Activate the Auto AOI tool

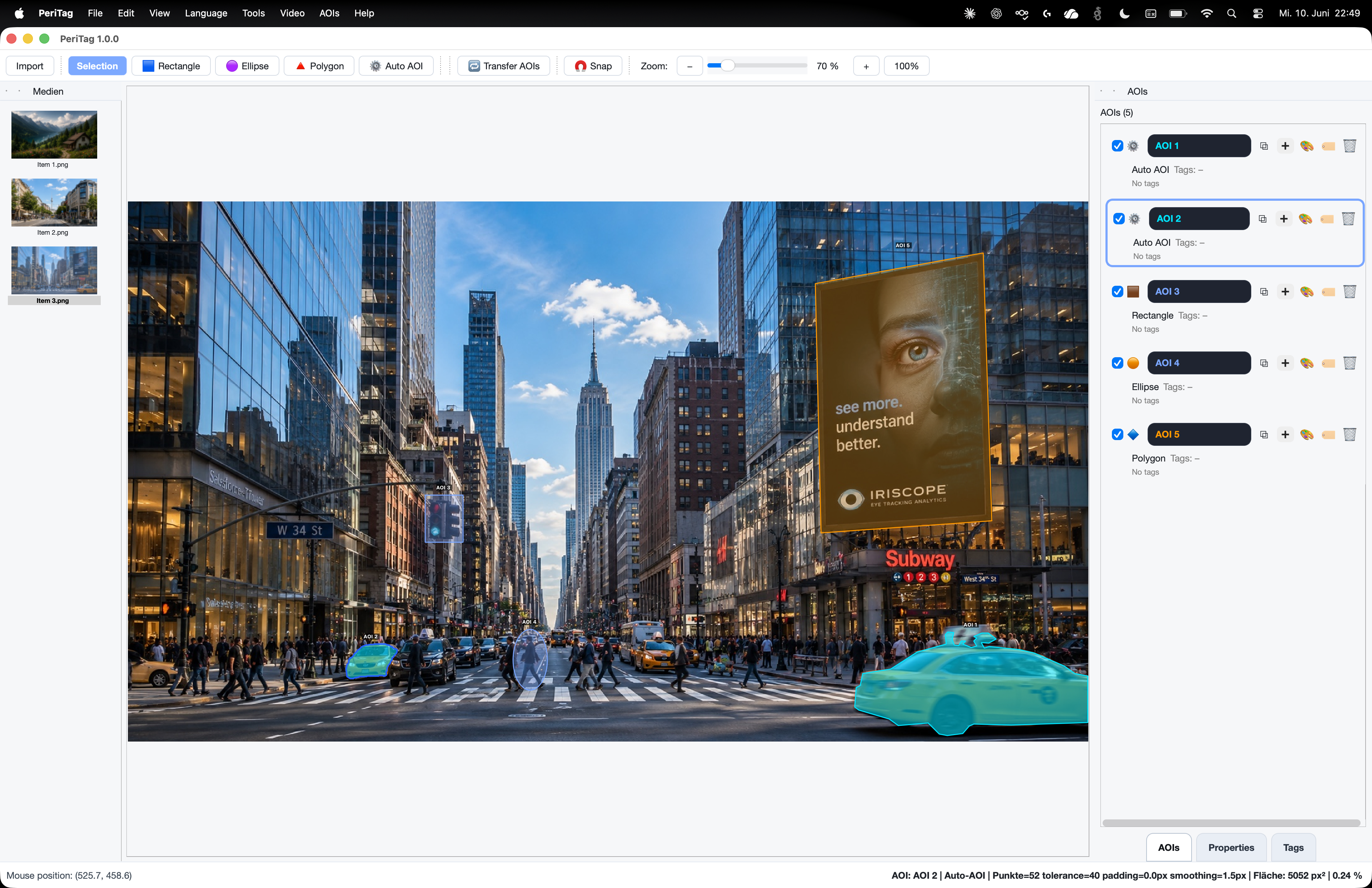tap(397, 66)
